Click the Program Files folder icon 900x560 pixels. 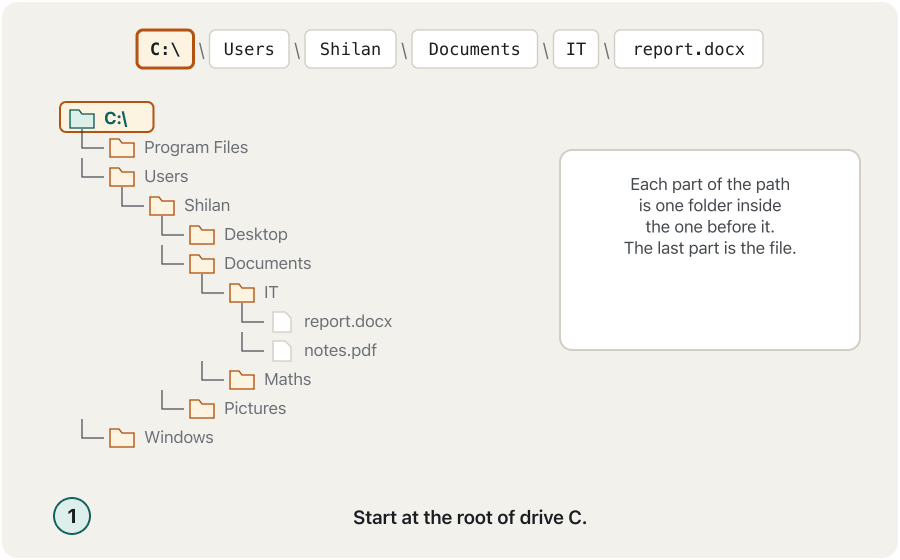122,148
